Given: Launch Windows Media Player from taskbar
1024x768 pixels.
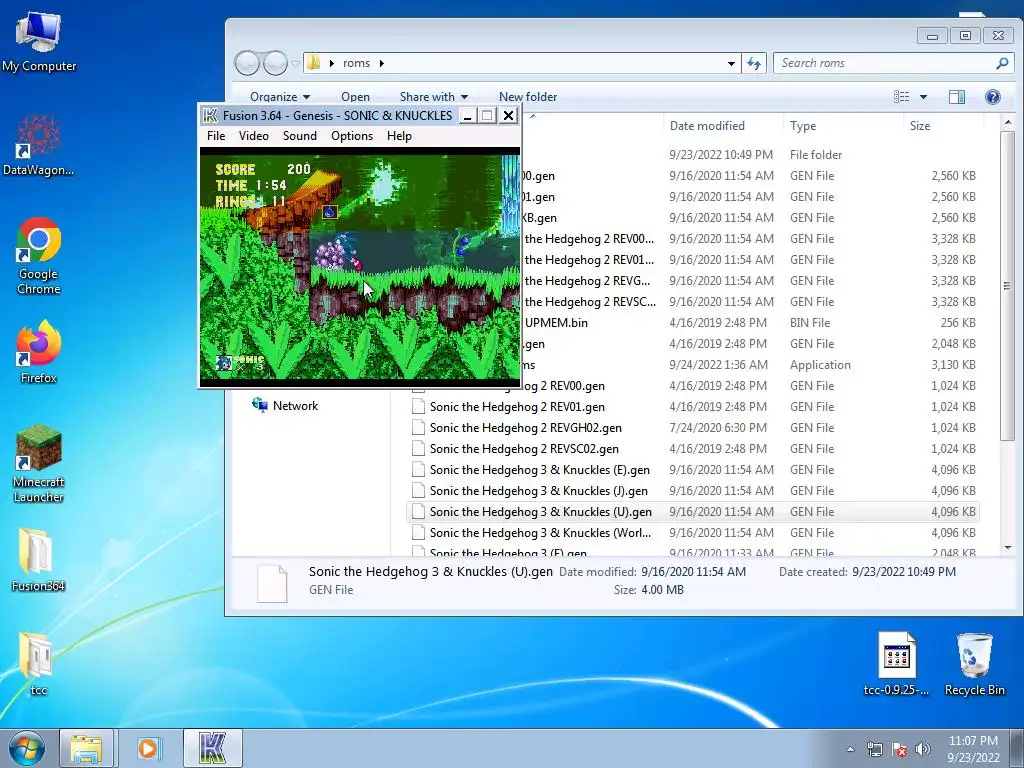Looking at the screenshot, I should click(x=148, y=748).
